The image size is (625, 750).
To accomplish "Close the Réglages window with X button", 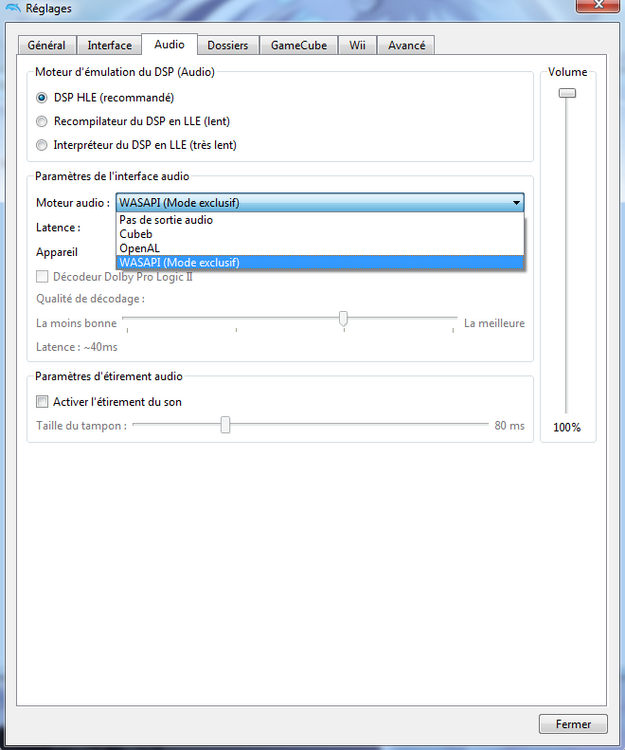I will tap(597, 5).
